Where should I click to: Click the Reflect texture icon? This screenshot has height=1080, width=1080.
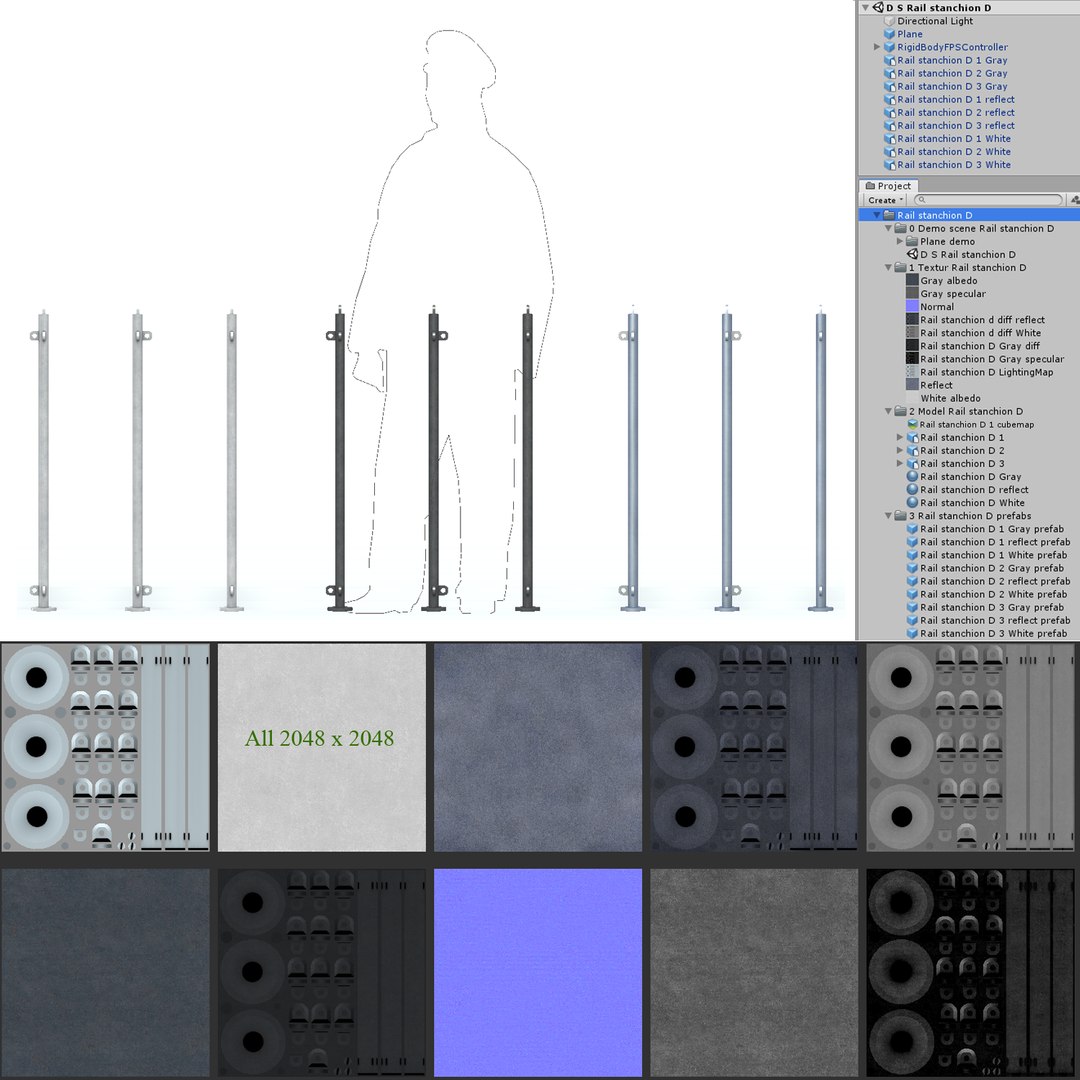[912, 385]
